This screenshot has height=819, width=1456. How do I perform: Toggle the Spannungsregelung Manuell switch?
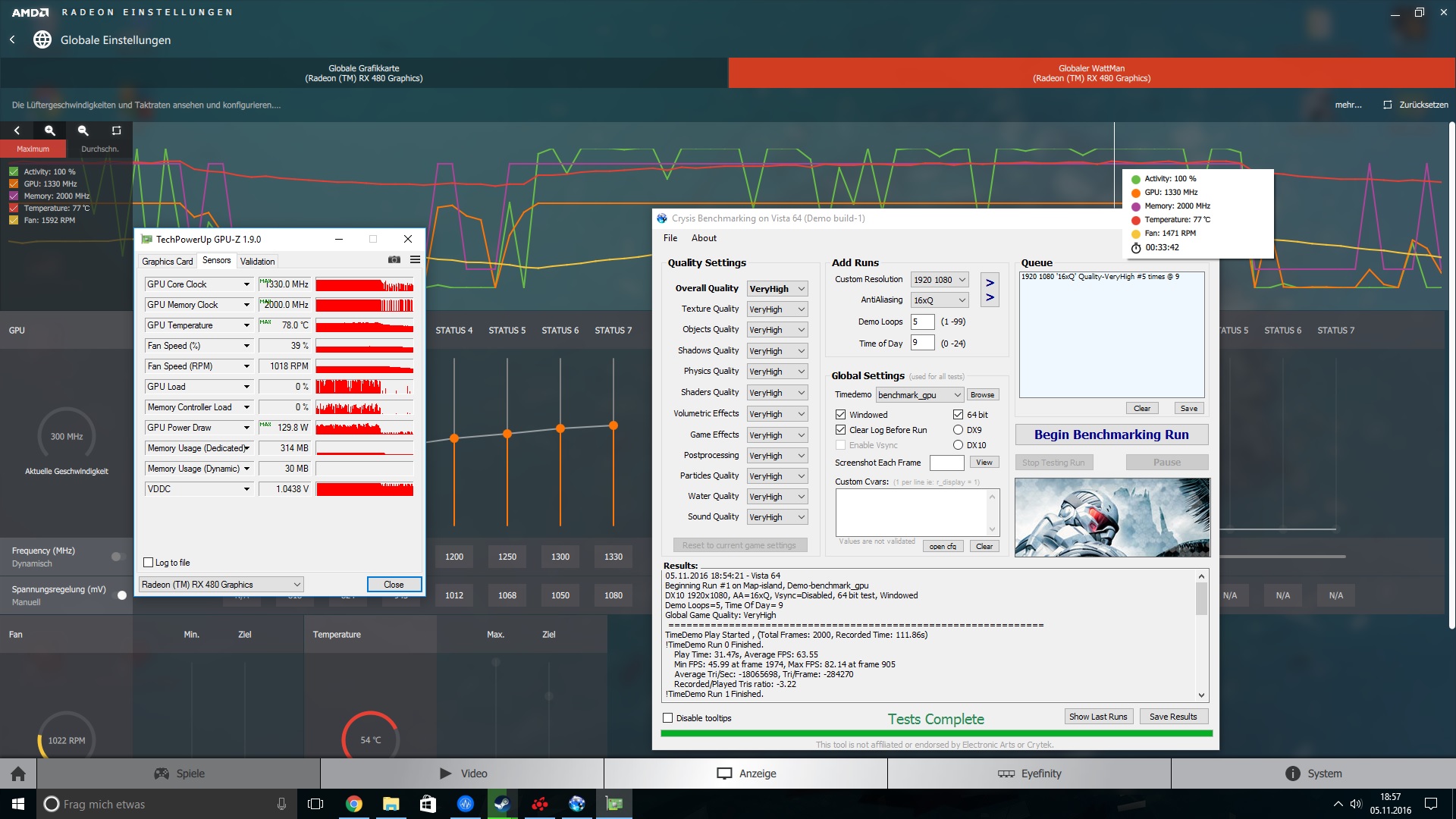click(x=119, y=595)
